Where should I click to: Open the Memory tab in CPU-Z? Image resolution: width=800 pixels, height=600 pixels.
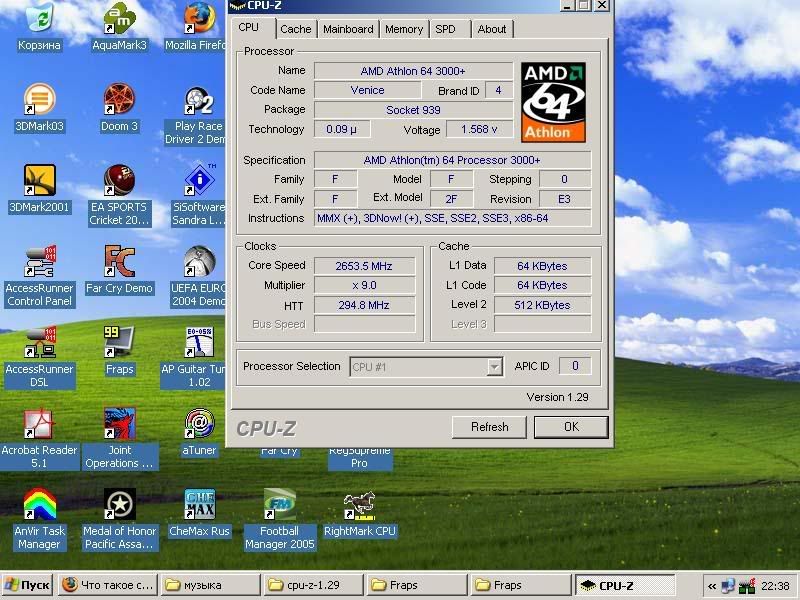point(404,29)
